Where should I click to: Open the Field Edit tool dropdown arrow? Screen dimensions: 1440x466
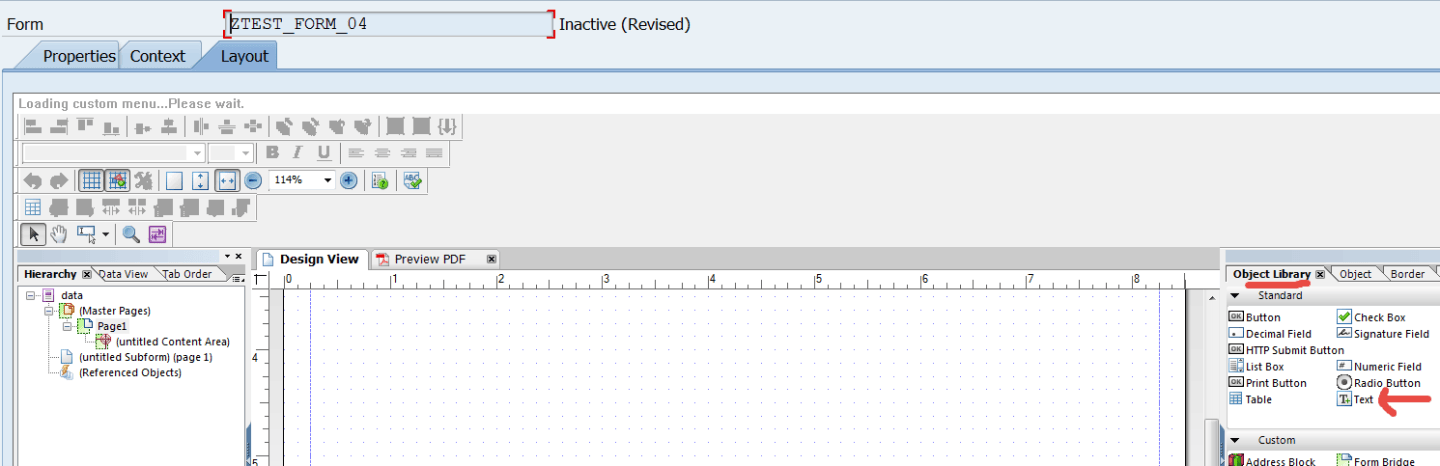105,235
